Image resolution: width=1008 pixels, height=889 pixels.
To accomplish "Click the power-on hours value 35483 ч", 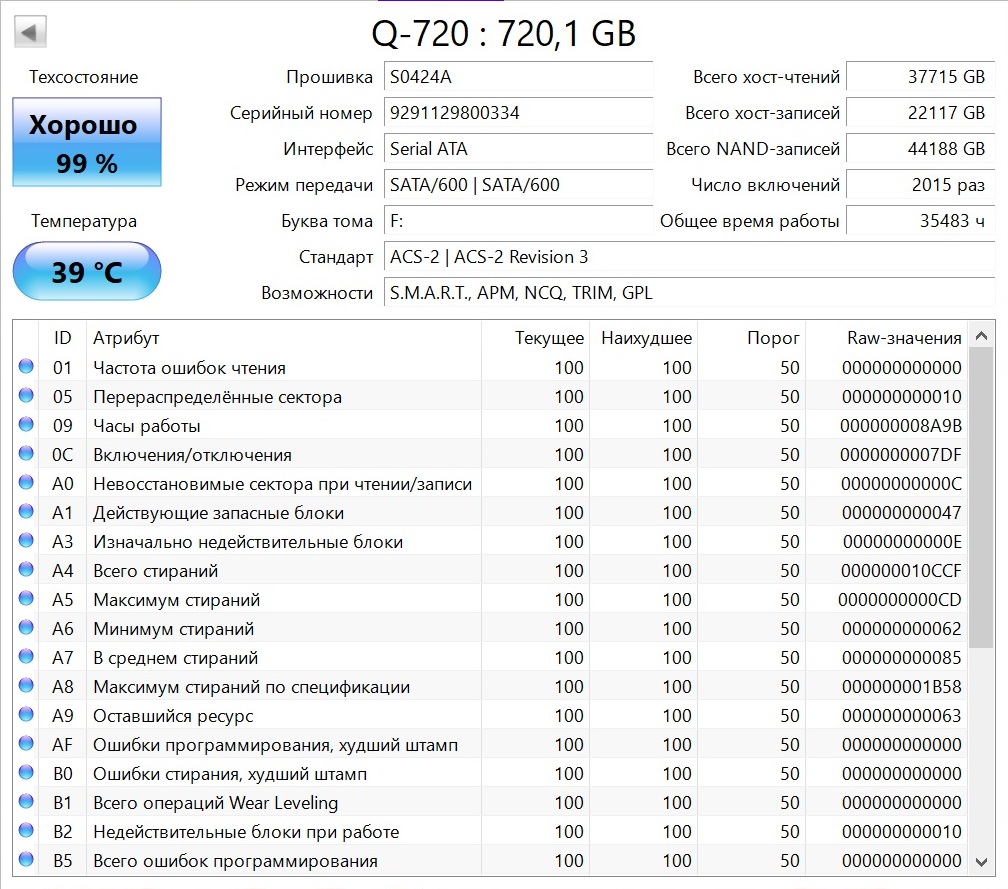I will 921,221.
